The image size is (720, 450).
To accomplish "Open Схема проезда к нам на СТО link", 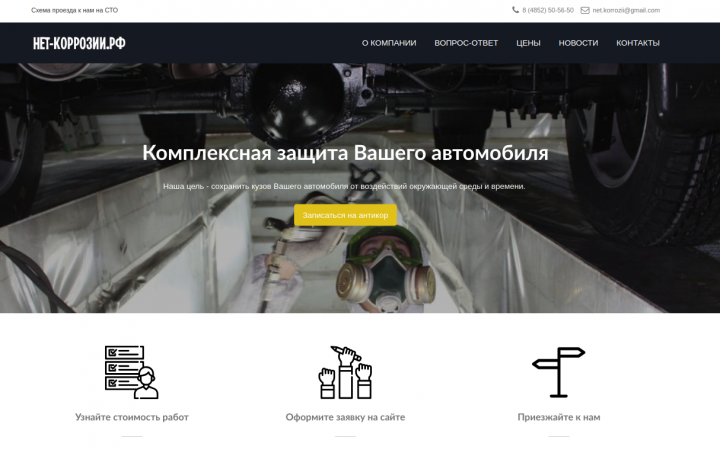I will (74, 10).
